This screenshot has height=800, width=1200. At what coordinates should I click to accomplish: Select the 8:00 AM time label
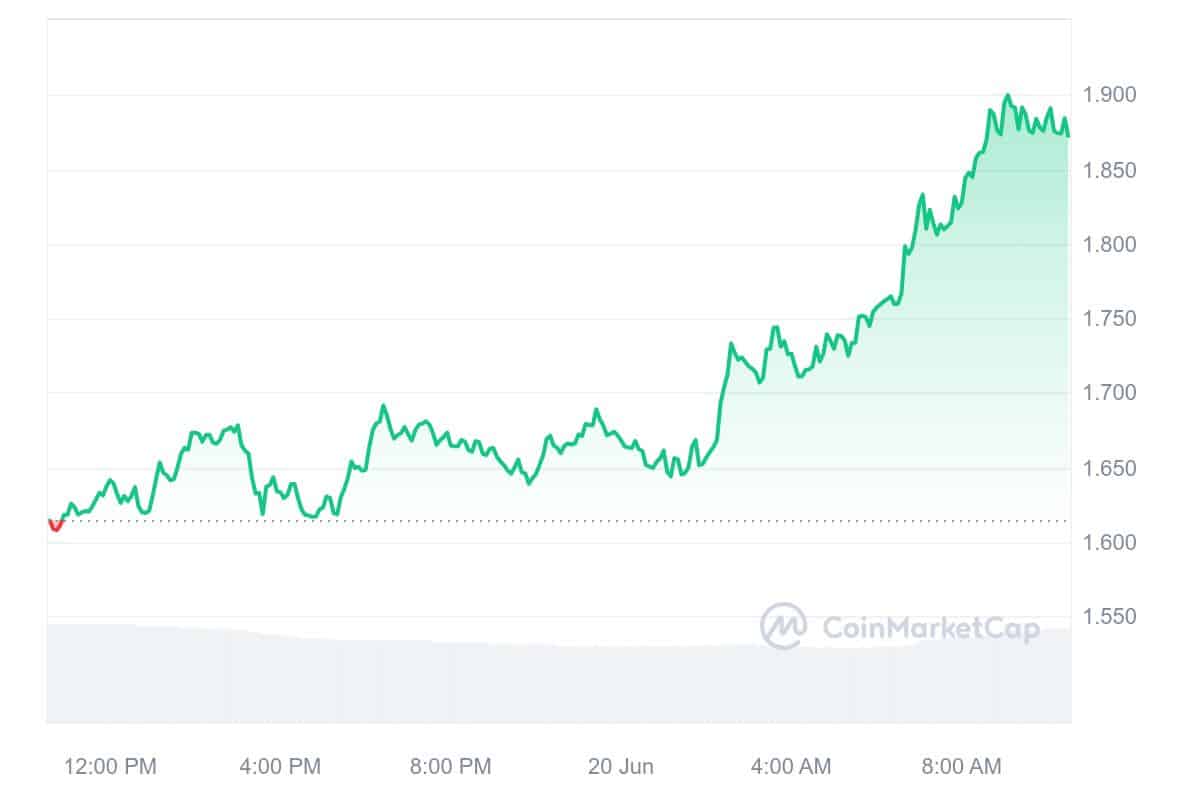[960, 767]
